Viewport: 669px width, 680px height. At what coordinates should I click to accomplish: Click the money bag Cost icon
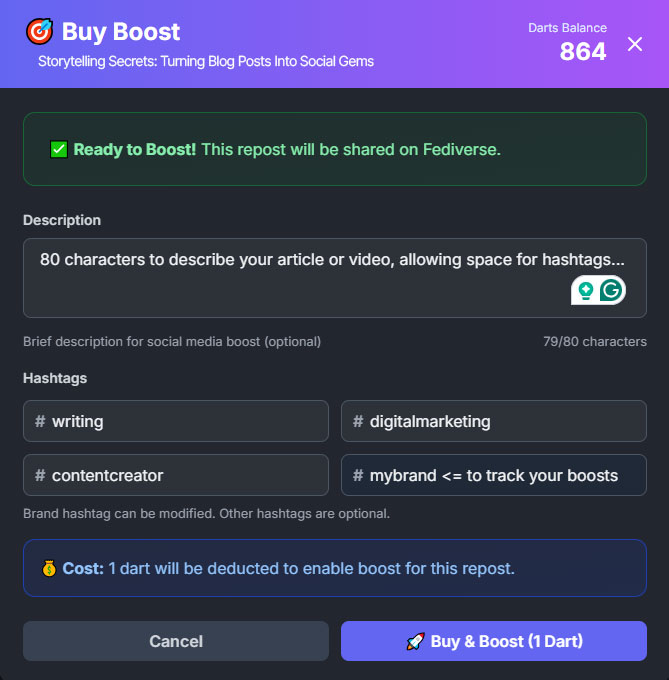coord(49,568)
